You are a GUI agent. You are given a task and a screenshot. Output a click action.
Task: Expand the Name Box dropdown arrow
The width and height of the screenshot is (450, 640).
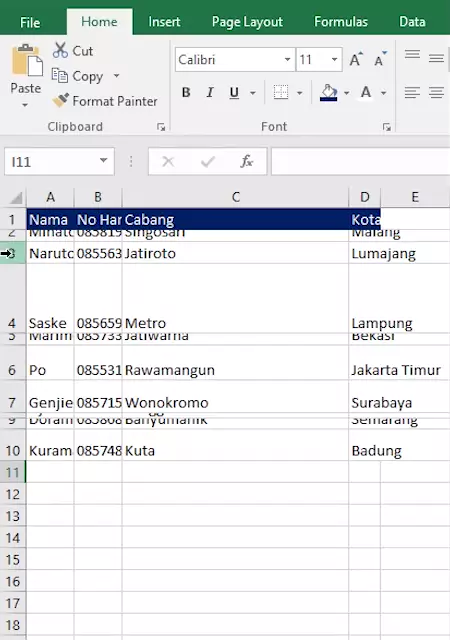point(104,161)
